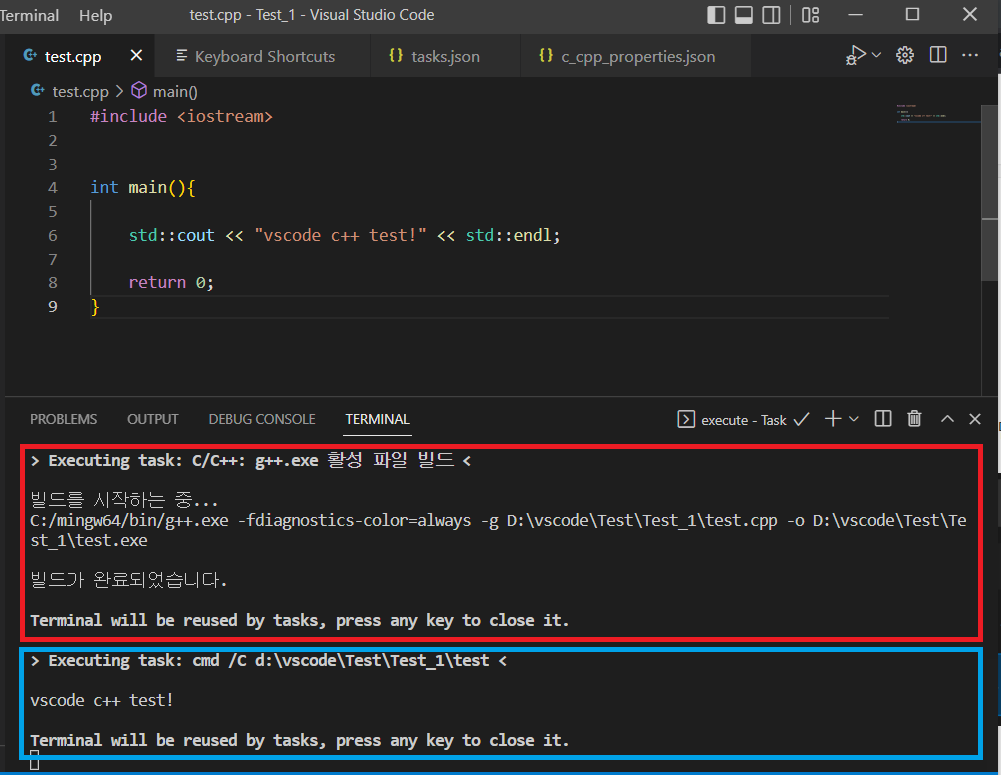Open the Terminal menu
This screenshot has height=775, width=1001.
(29, 15)
